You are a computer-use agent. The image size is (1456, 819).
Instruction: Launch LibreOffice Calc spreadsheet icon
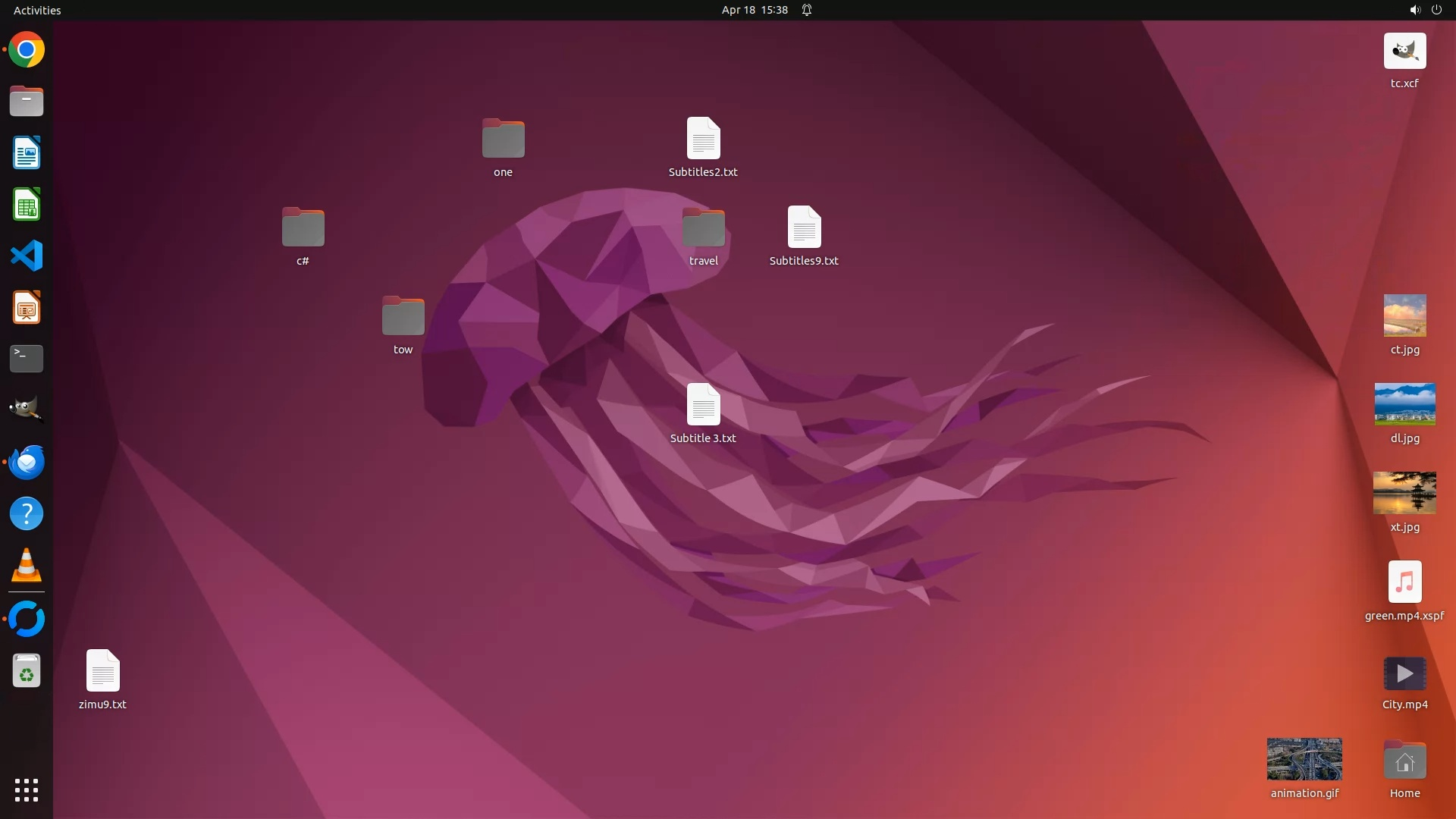[x=27, y=205]
